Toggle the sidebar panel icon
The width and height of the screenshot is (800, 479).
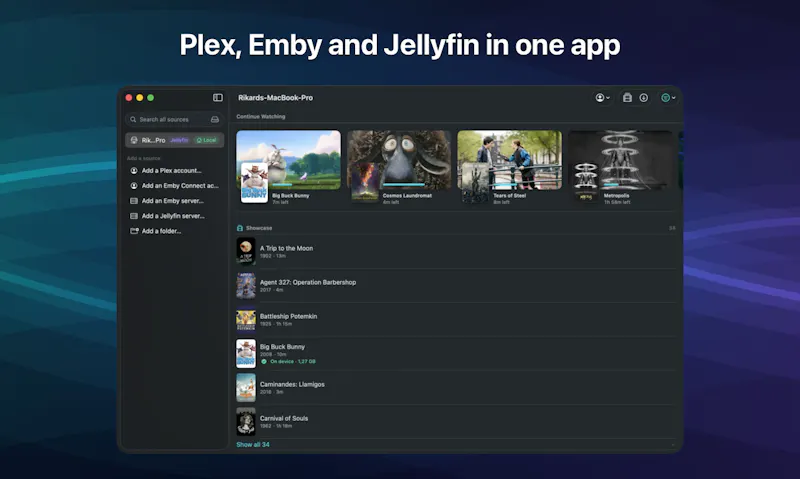pos(218,97)
